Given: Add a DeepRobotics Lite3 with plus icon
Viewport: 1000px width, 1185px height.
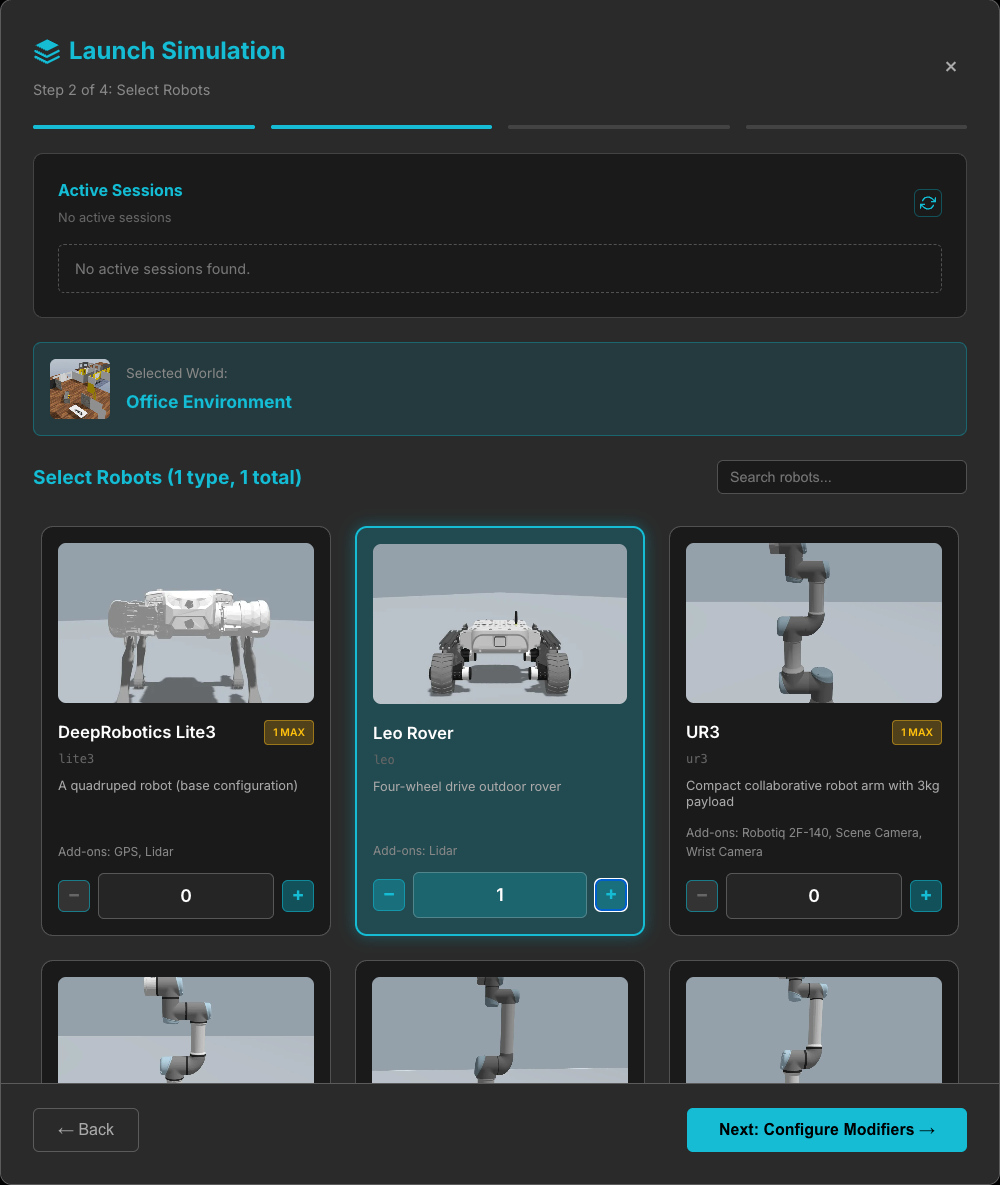Looking at the screenshot, I should coord(297,896).
